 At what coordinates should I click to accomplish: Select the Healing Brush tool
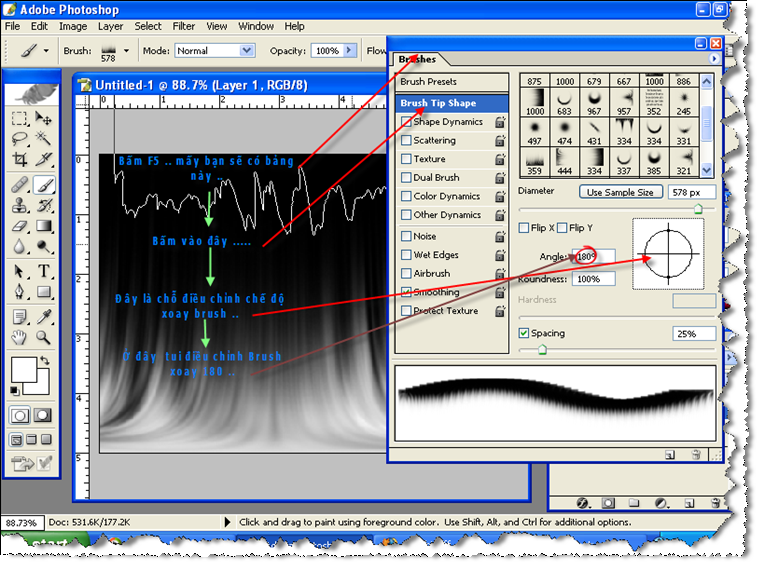click(x=19, y=185)
